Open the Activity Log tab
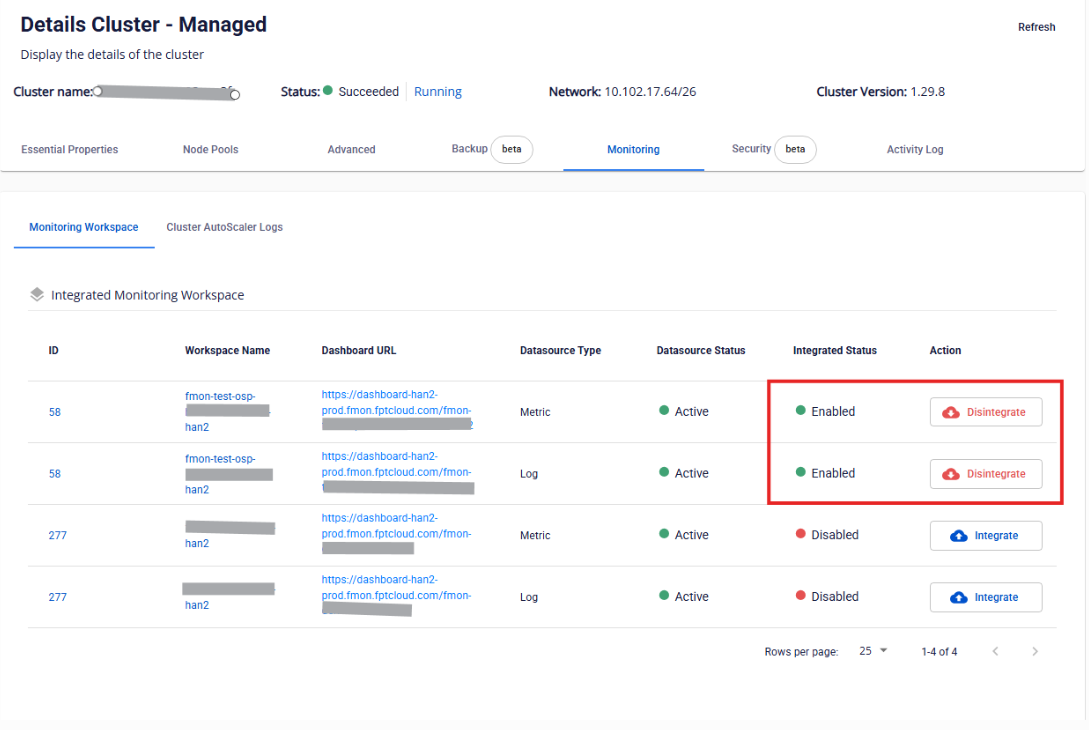The height and width of the screenshot is (730, 1089). click(x=914, y=149)
